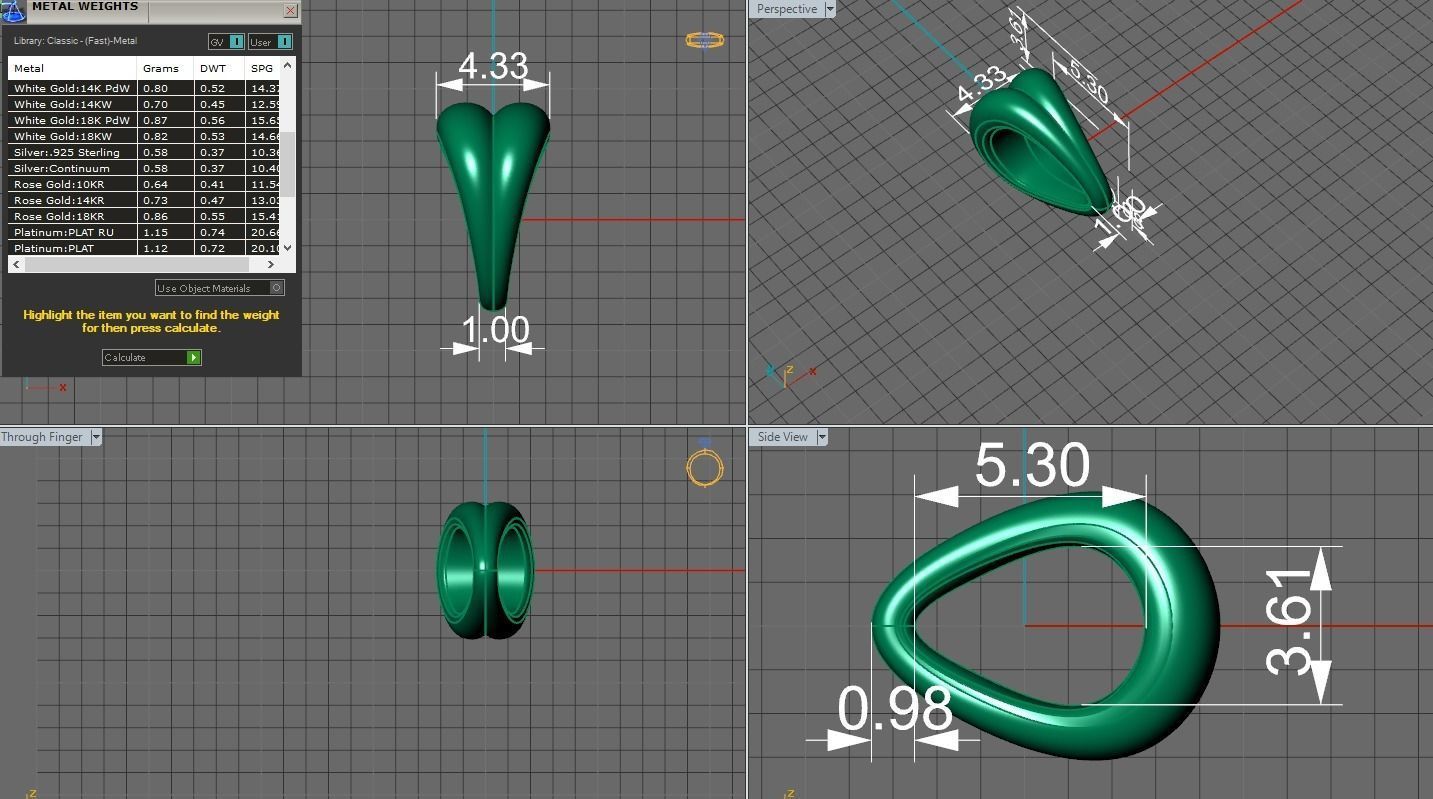Click the horizontal scrollbar track of the metal table
The image size is (1433, 799).
tap(143, 264)
